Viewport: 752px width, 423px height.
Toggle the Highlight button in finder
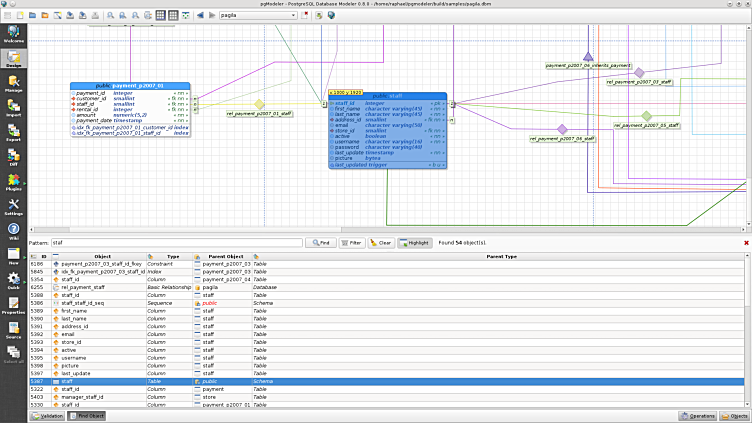tap(414, 243)
